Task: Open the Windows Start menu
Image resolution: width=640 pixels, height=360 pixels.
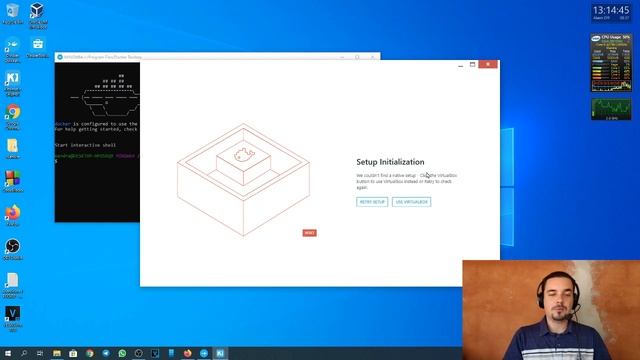Action: pos(7,353)
